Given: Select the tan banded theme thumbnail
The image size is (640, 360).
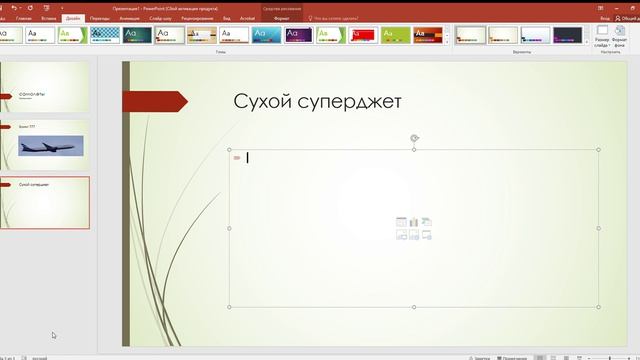Looking at the screenshot, I should [x=202, y=35].
